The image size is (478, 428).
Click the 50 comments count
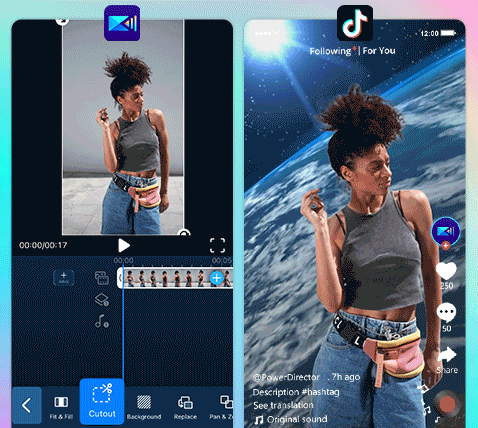coord(447,328)
